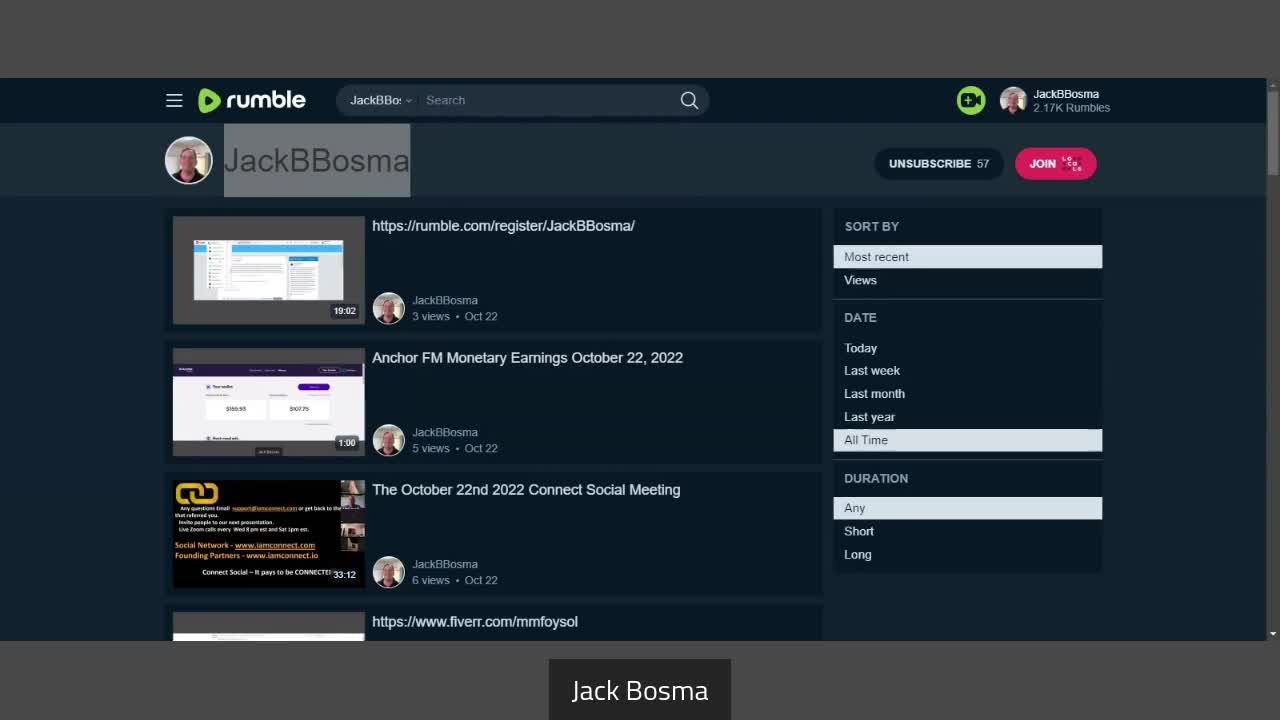
Task: Focus the Search text field
Action: click(548, 100)
